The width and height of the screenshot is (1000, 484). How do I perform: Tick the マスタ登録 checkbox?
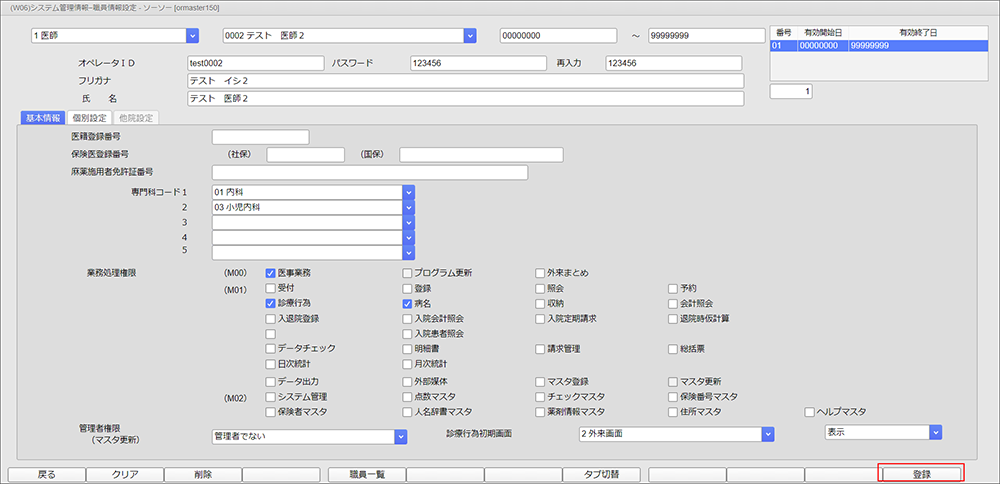click(540, 382)
